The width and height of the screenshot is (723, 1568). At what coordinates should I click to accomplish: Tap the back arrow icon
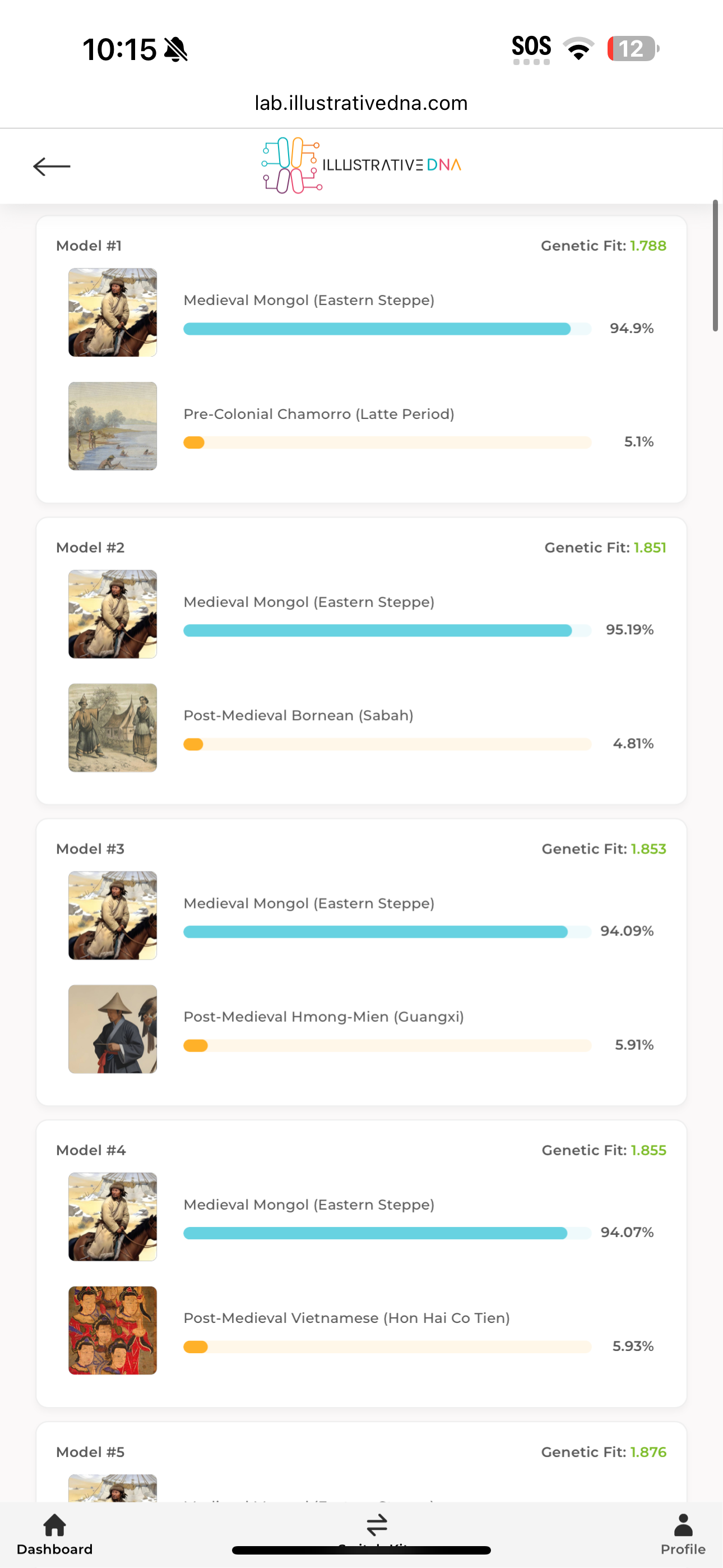(x=52, y=166)
